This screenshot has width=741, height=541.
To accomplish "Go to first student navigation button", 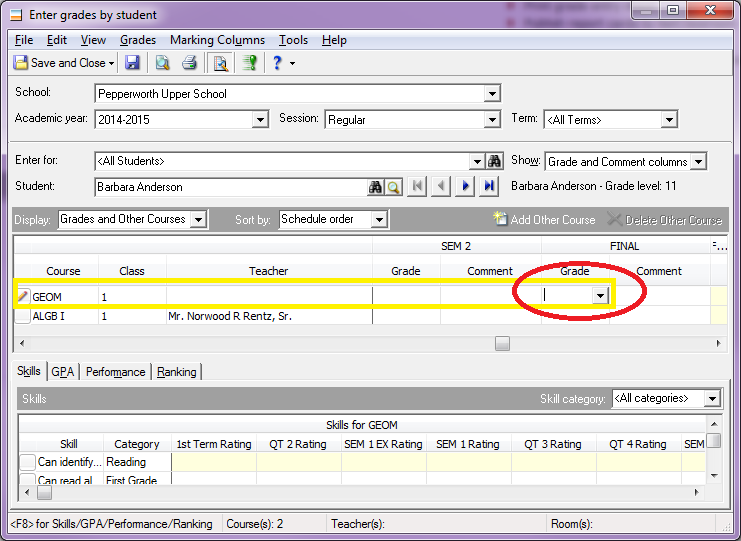I will 417,186.
